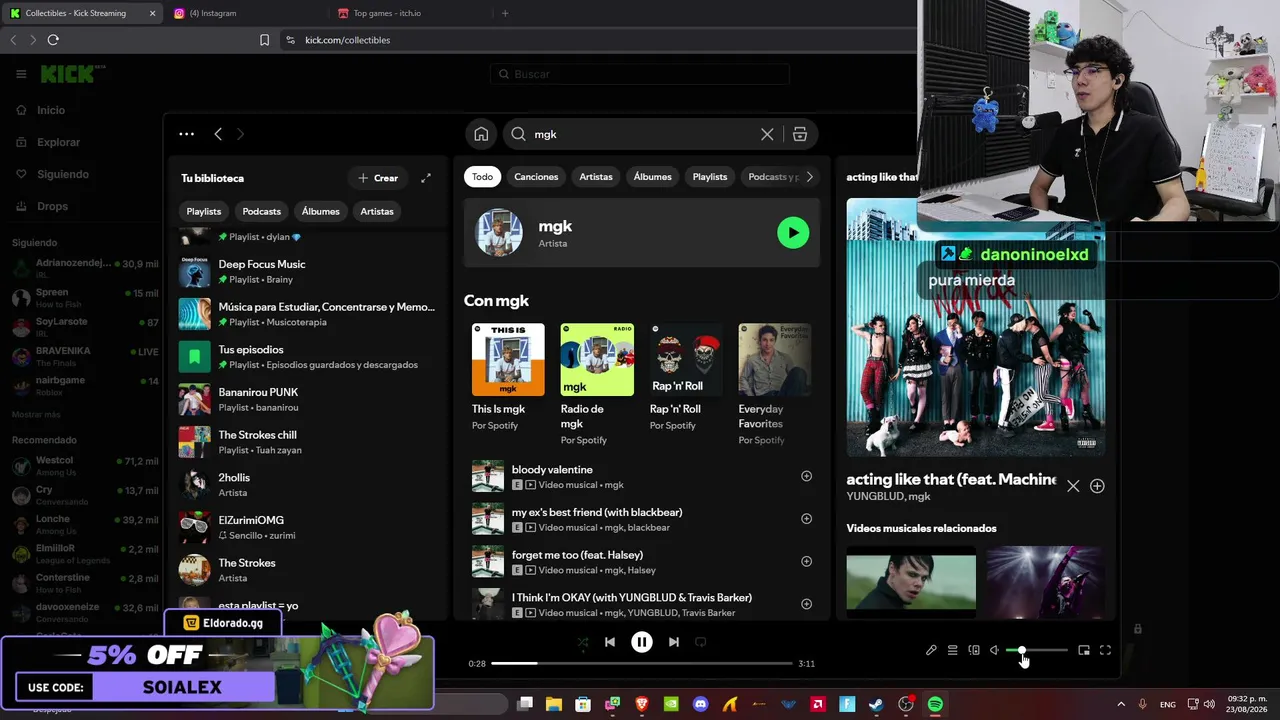Open the Rap'n' Roll playlist card
The width and height of the screenshot is (1280, 720).
click(x=686, y=377)
